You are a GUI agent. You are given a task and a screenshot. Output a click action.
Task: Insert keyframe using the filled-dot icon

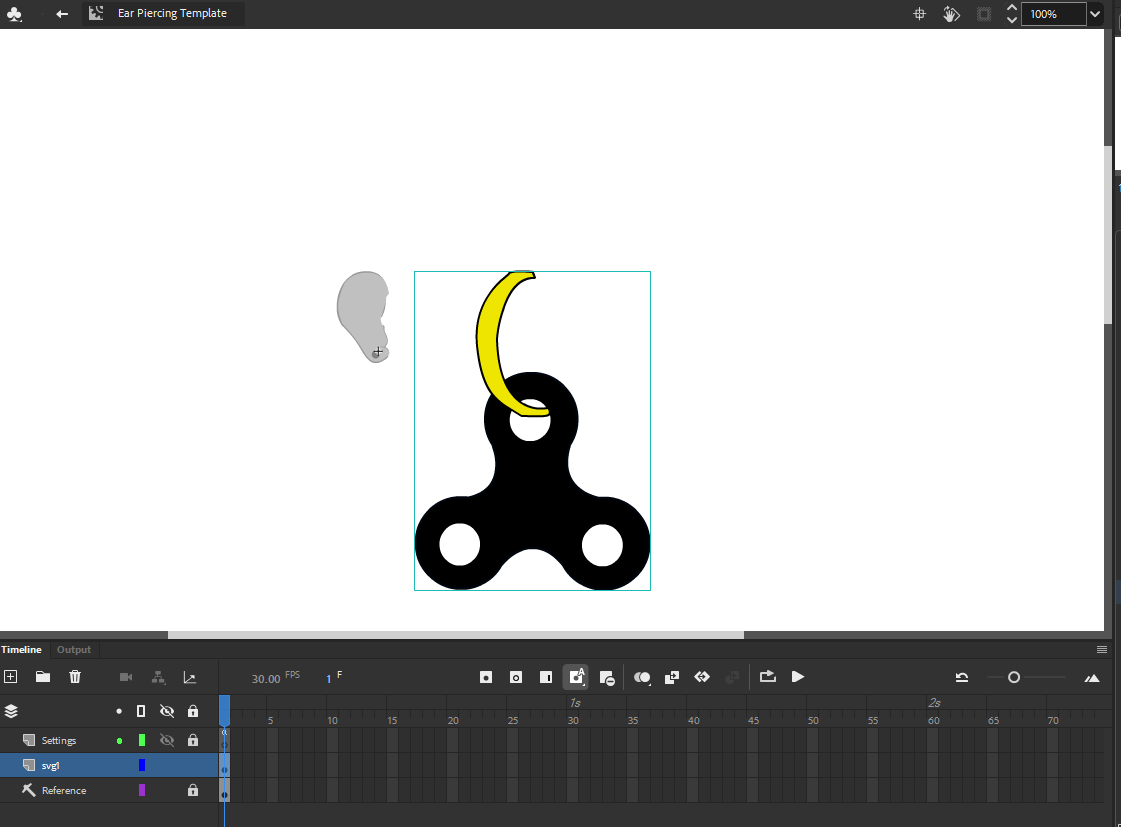[x=486, y=677]
